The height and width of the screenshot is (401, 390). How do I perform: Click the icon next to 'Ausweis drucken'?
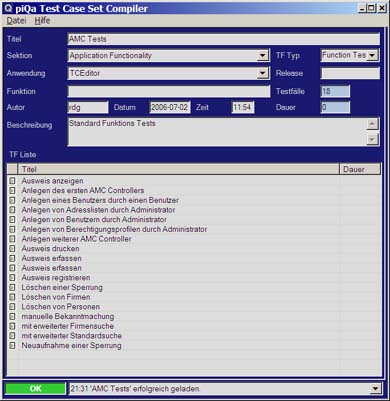[x=12, y=249]
